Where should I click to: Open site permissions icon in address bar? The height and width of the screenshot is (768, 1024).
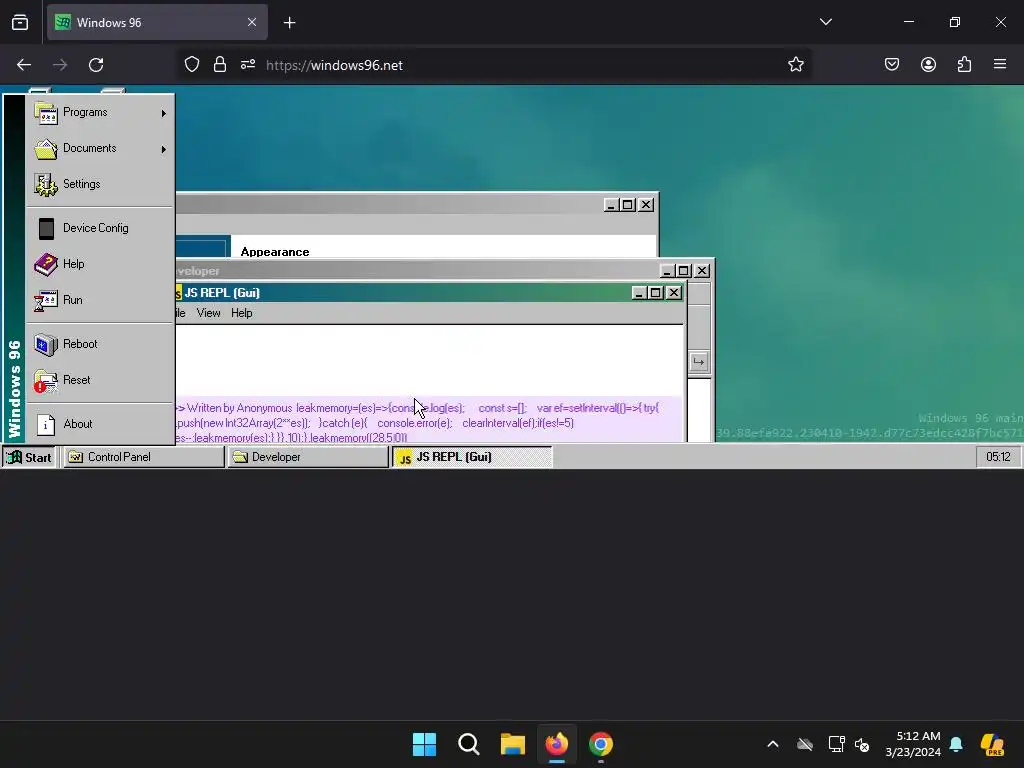coord(248,65)
